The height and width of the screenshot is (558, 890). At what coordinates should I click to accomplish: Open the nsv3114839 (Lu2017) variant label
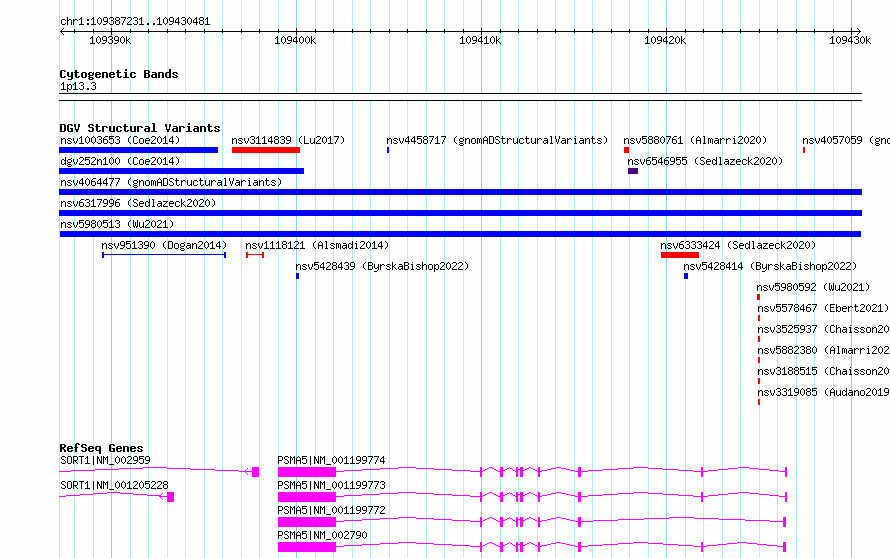[288, 140]
